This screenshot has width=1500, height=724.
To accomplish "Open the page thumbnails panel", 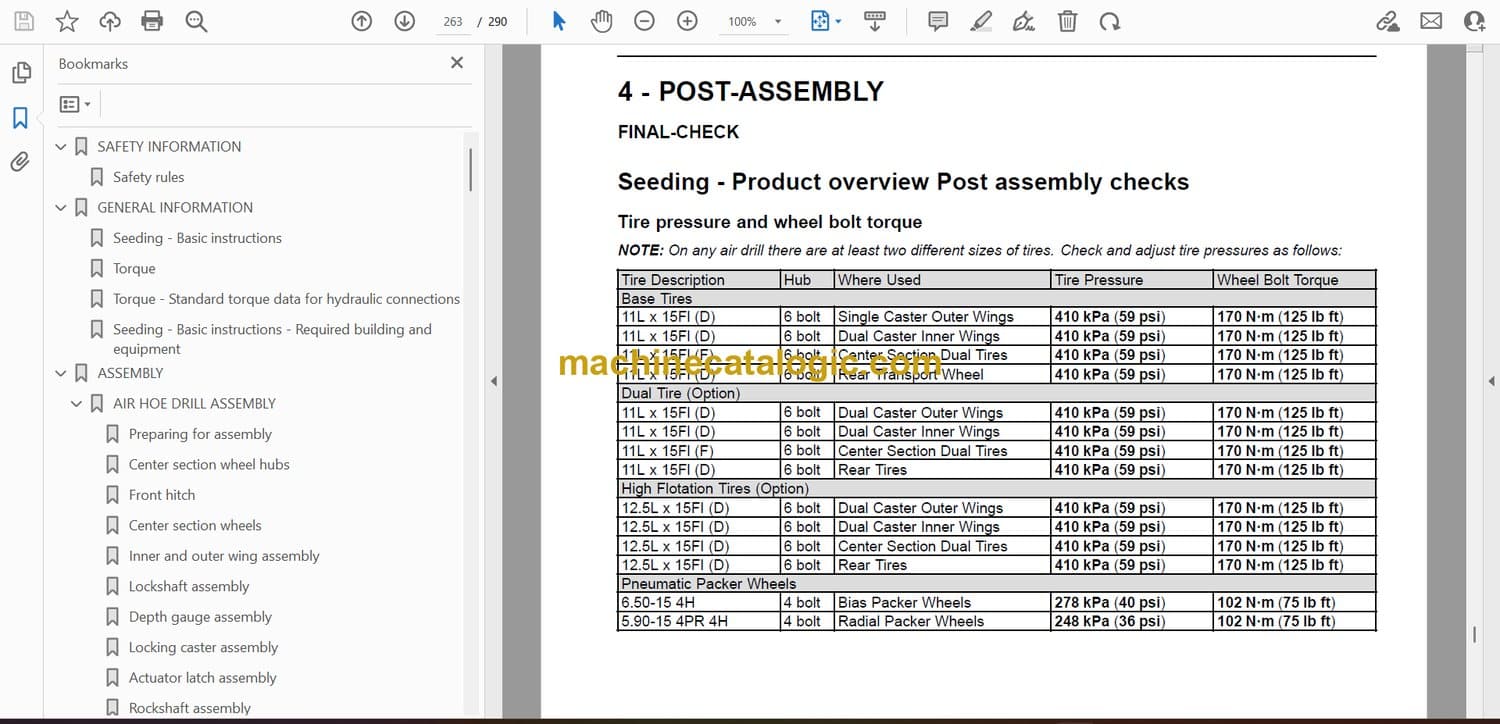I will [21, 73].
